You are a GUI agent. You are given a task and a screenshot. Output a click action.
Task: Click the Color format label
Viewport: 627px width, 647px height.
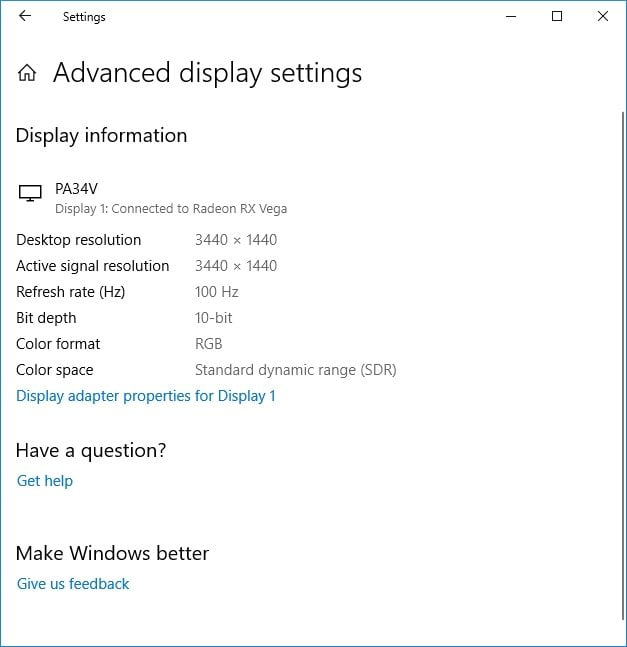coord(58,344)
